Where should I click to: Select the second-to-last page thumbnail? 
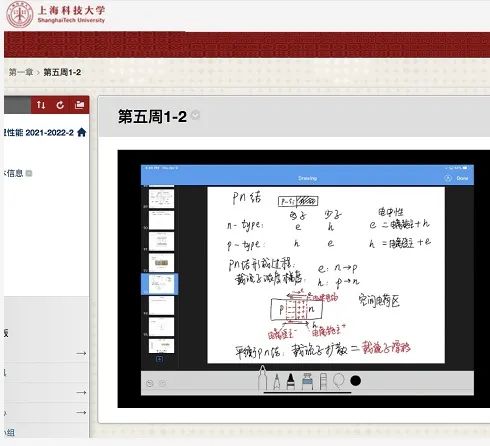coord(161,327)
